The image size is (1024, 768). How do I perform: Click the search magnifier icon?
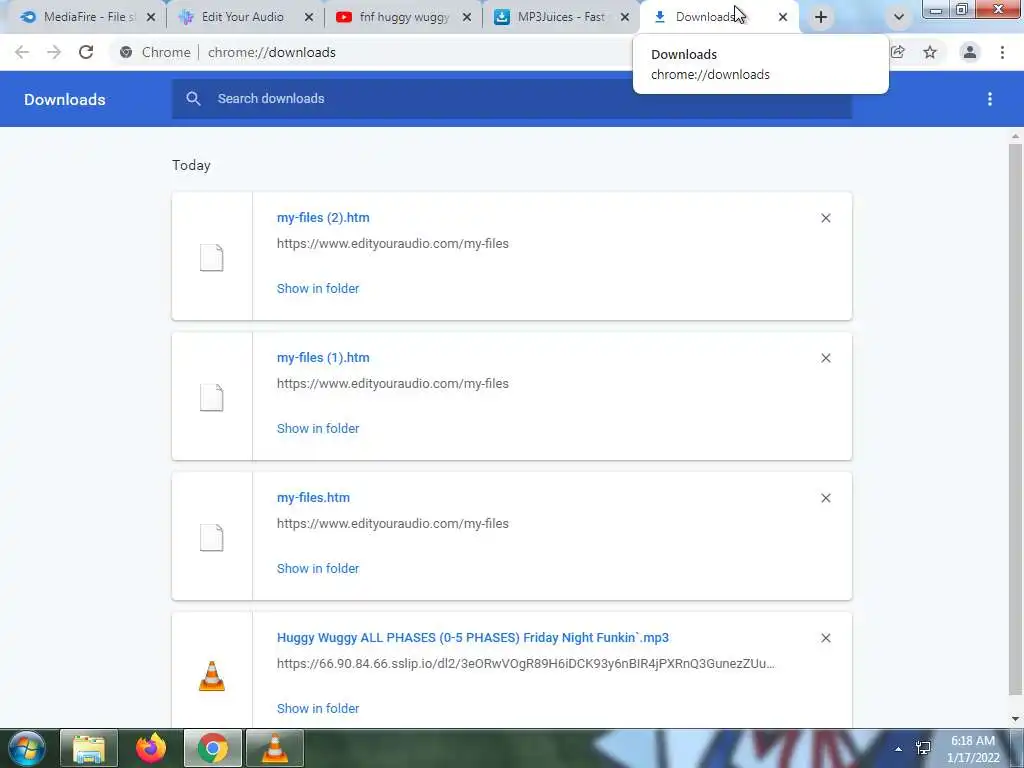tap(193, 99)
